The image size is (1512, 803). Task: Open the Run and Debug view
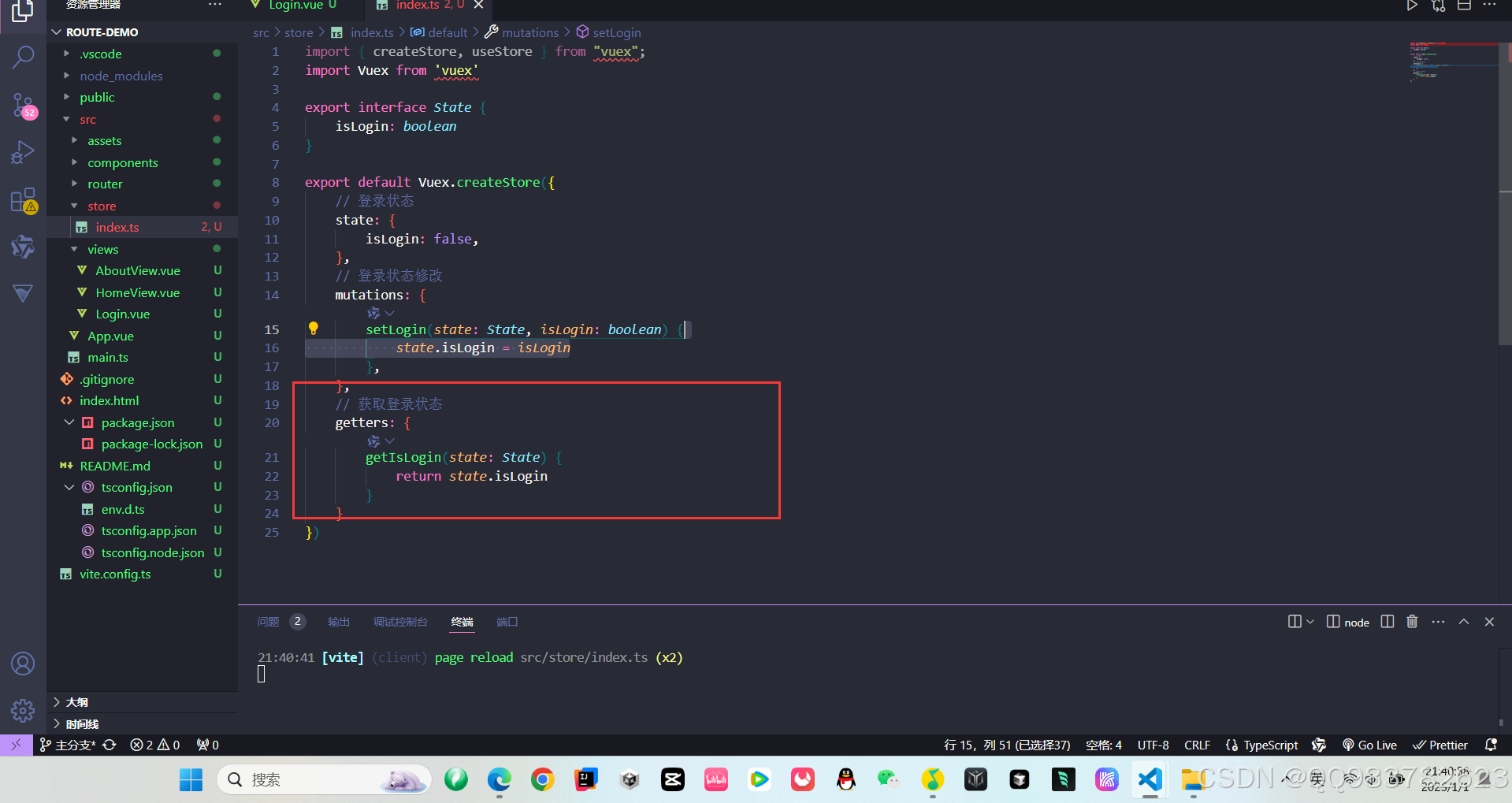coord(23,152)
